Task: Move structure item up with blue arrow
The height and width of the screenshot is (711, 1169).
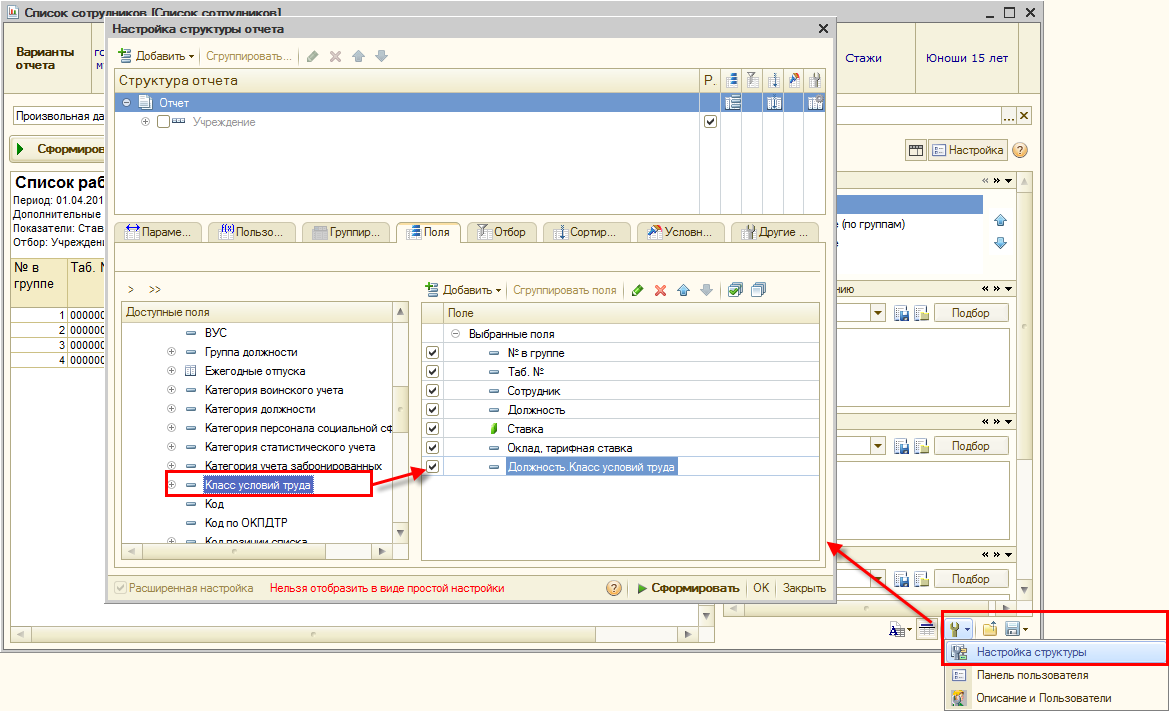Action: tap(359, 57)
